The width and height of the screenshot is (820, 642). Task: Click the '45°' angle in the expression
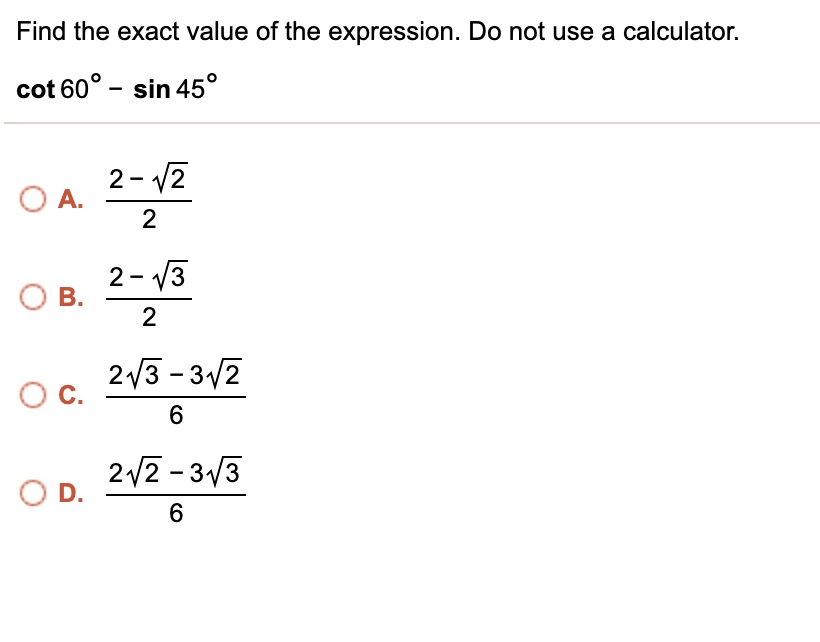click(x=196, y=87)
